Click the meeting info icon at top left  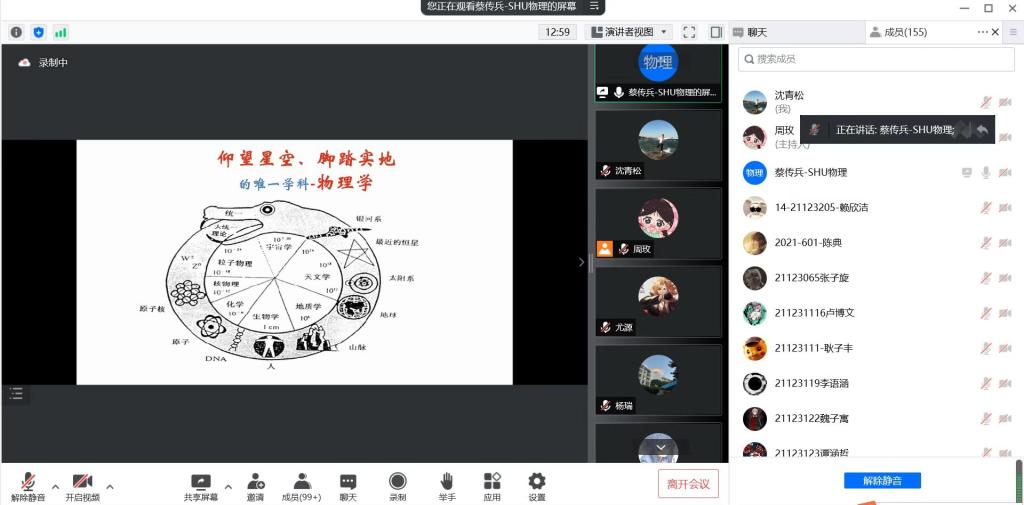point(16,32)
